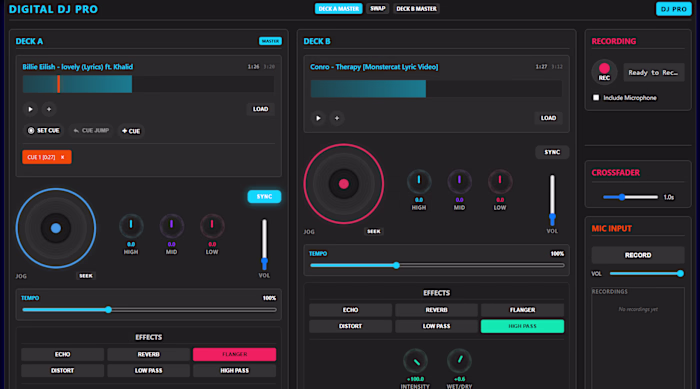Click the Deck B jog wheel

(344, 184)
